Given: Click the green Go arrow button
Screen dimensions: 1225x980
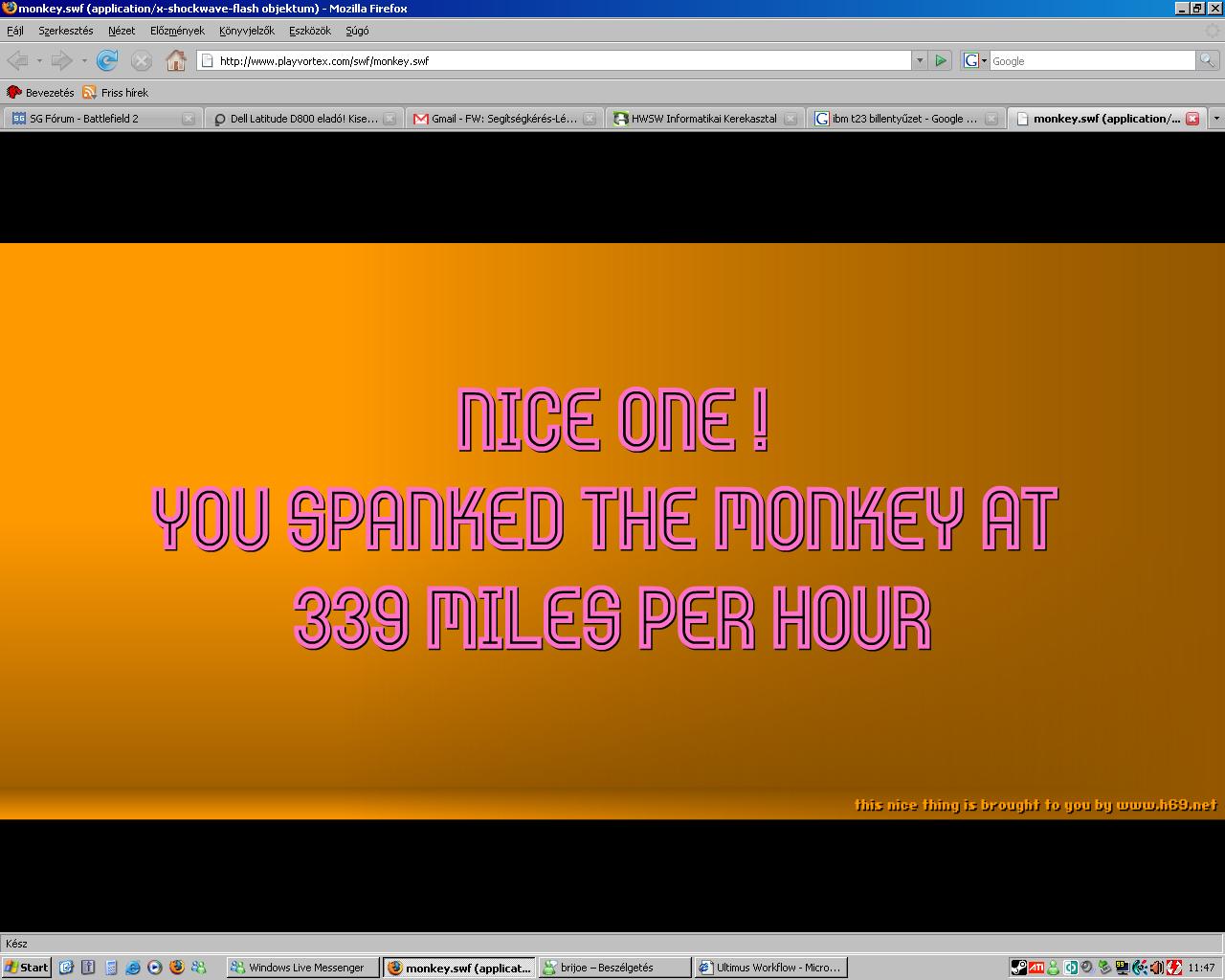Looking at the screenshot, I should [941, 60].
